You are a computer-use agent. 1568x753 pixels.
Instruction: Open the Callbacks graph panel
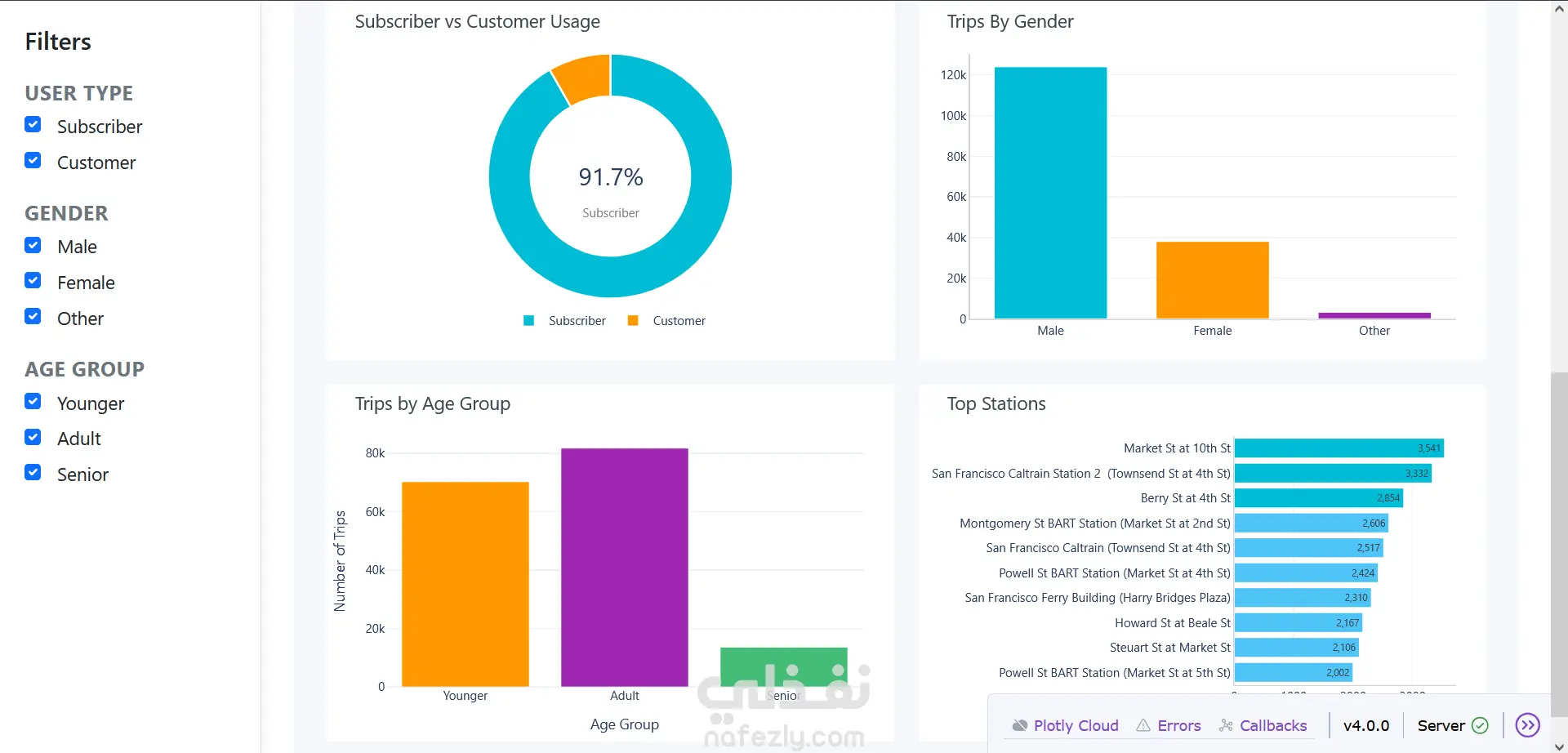pos(1273,725)
